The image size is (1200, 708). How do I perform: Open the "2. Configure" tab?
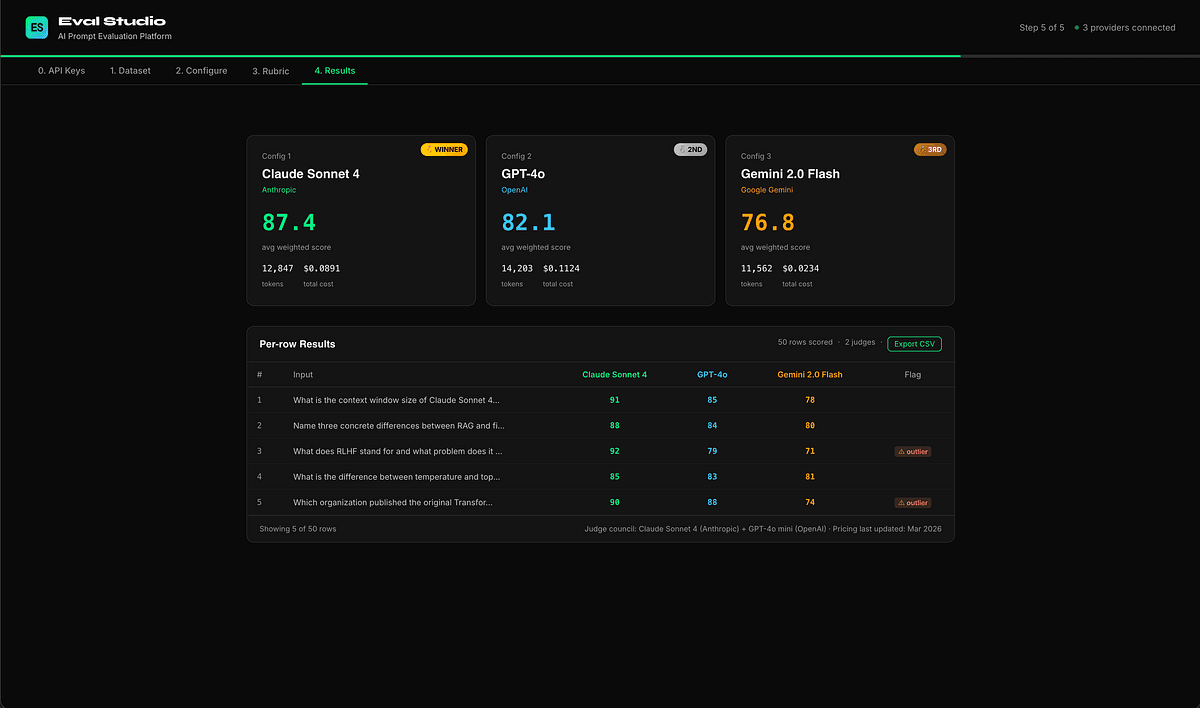coord(200,70)
